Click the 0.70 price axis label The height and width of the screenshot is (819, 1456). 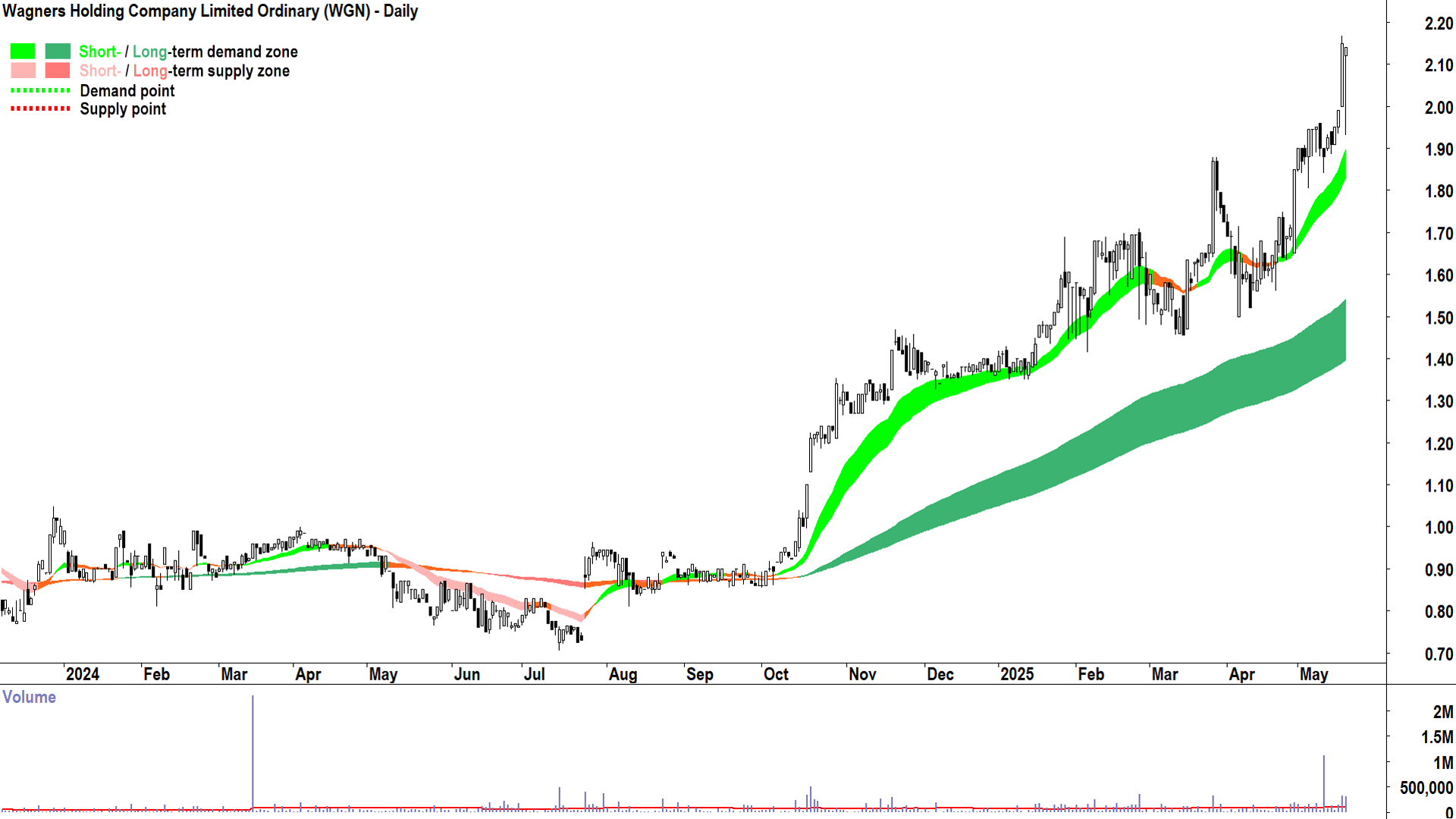tap(1439, 654)
